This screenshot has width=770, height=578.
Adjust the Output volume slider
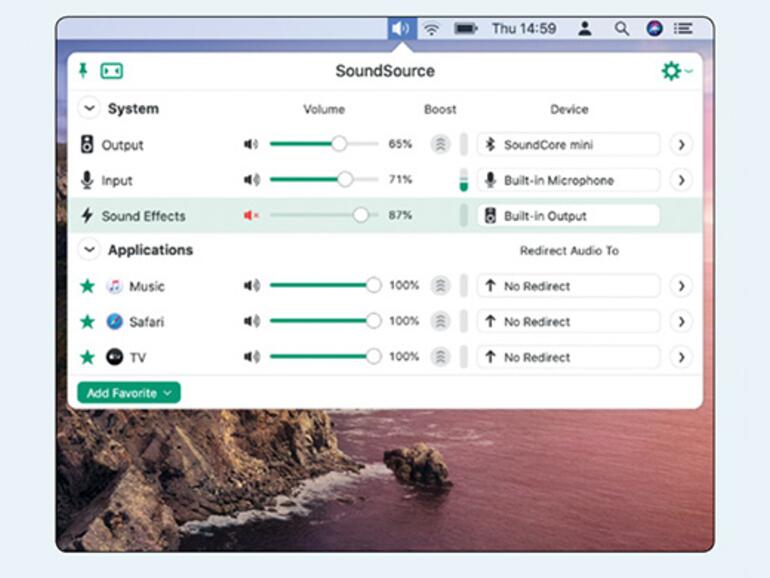(324, 144)
